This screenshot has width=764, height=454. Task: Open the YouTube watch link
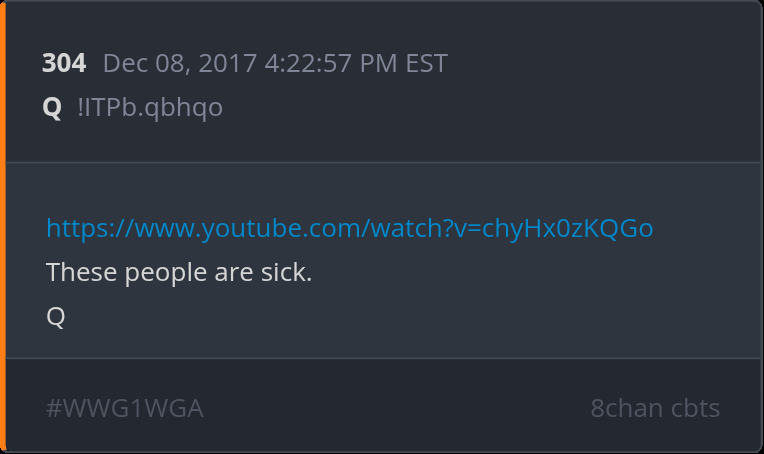point(349,228)
